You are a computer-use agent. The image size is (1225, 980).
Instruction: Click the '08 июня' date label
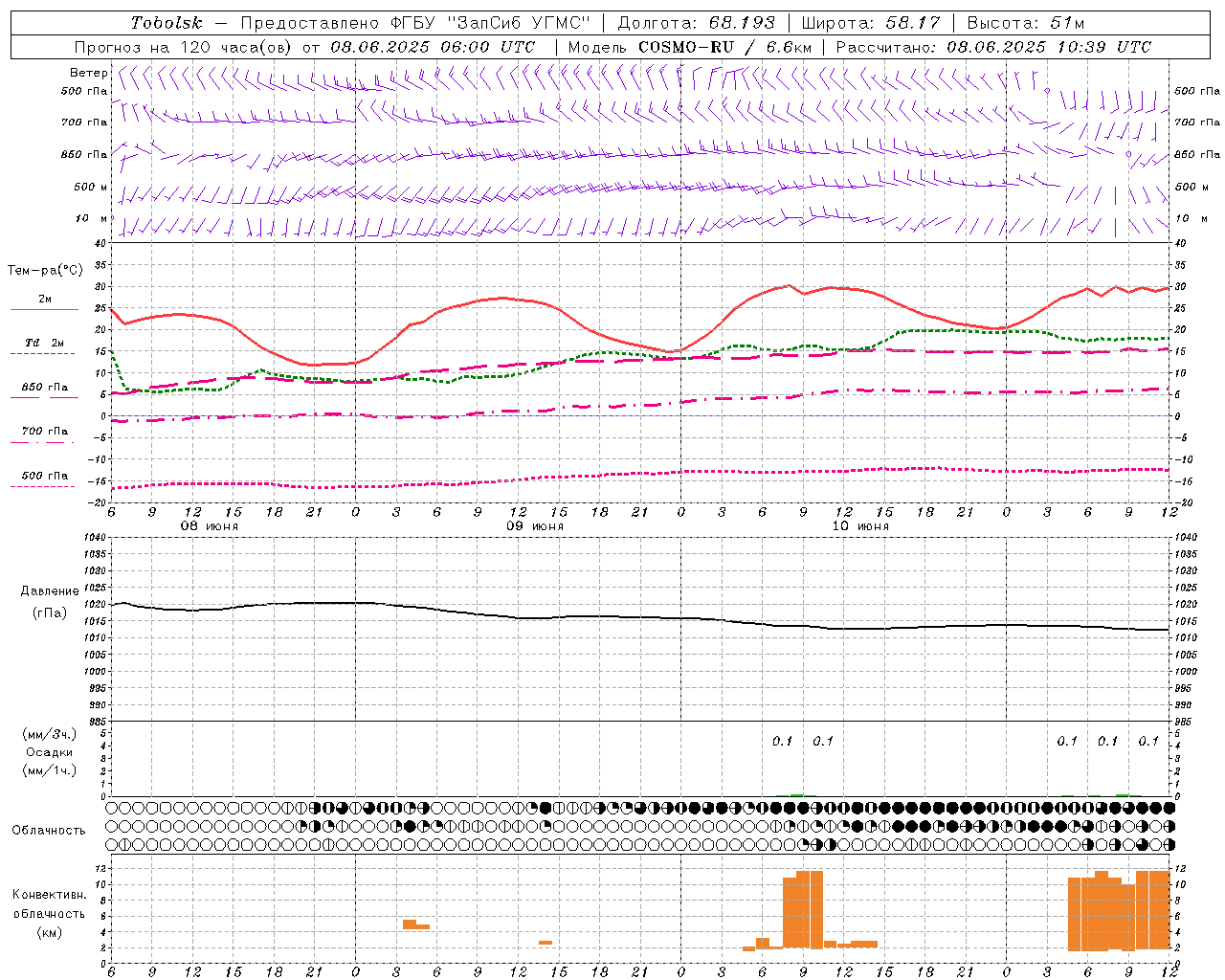pos(210,526)
